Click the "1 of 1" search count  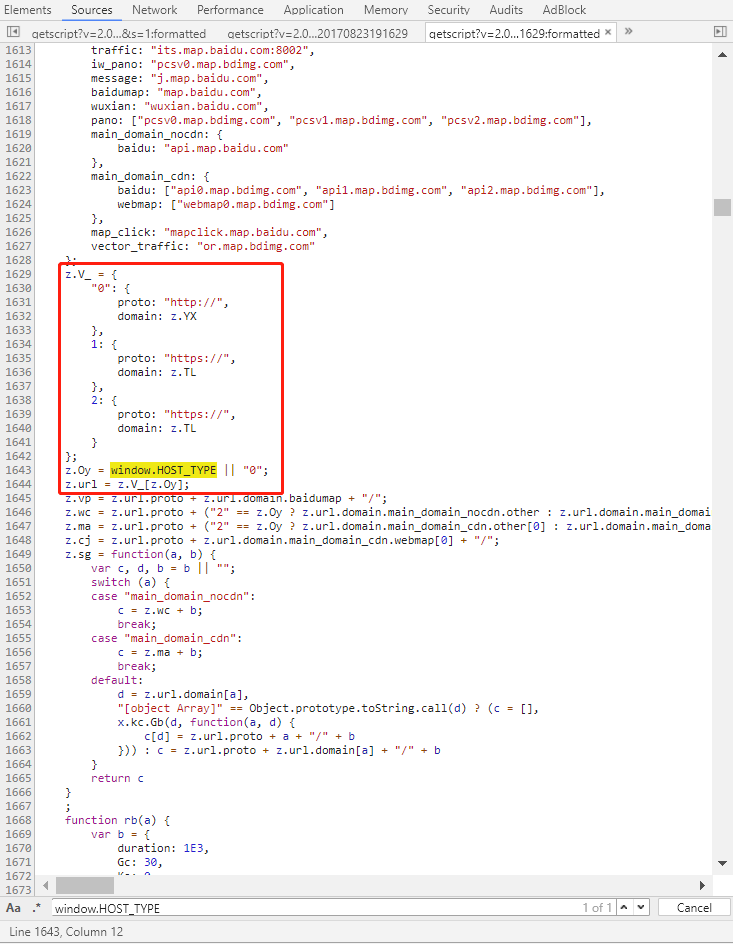pyautogui.click(x=597, y=907)
